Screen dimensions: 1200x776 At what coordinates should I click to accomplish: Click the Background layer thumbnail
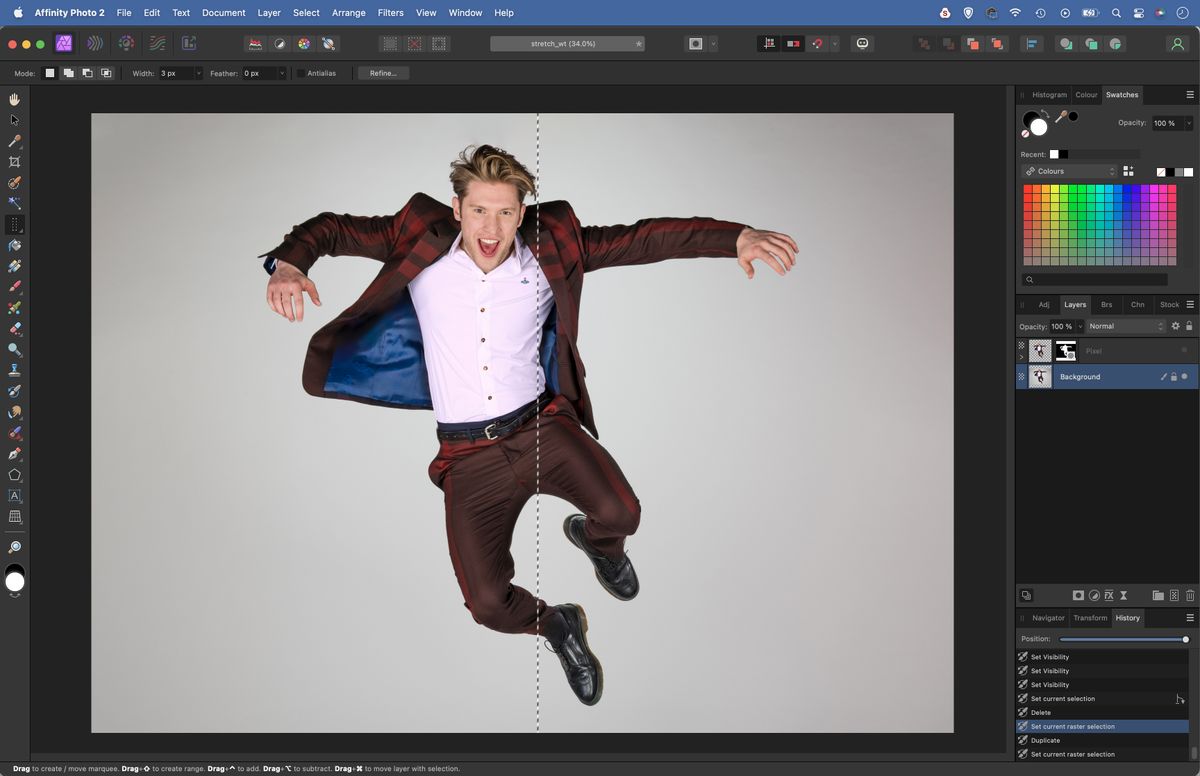tap(1040, 377)
